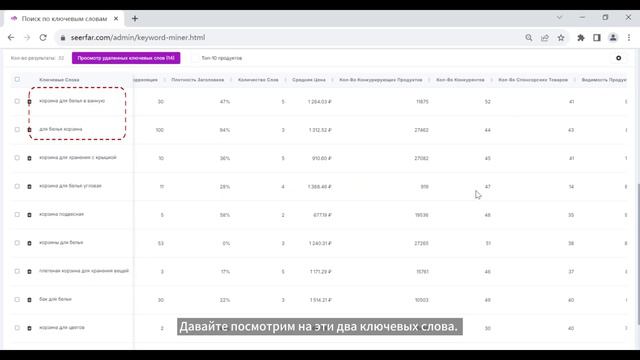The image size is (640, 360).
Task: Toggle browser side panel icon
Action: pos(597,38)
